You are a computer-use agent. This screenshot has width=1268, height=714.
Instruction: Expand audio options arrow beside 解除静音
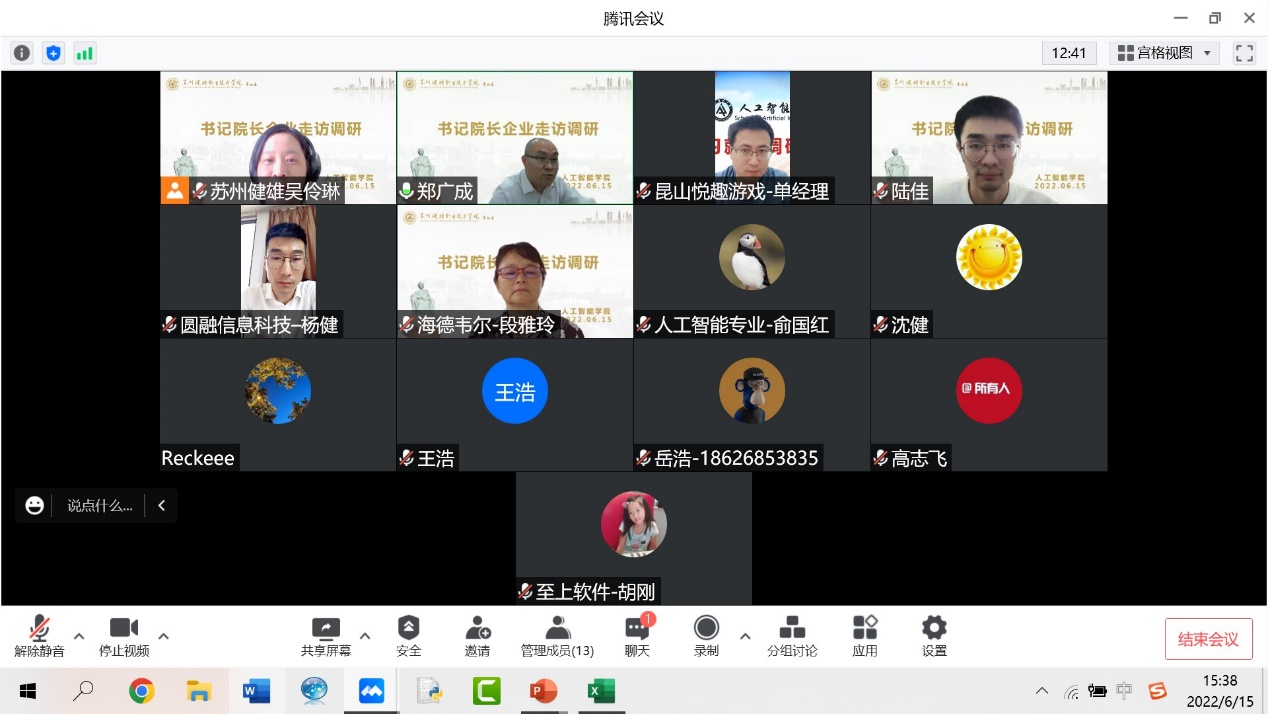pos(79,636)
